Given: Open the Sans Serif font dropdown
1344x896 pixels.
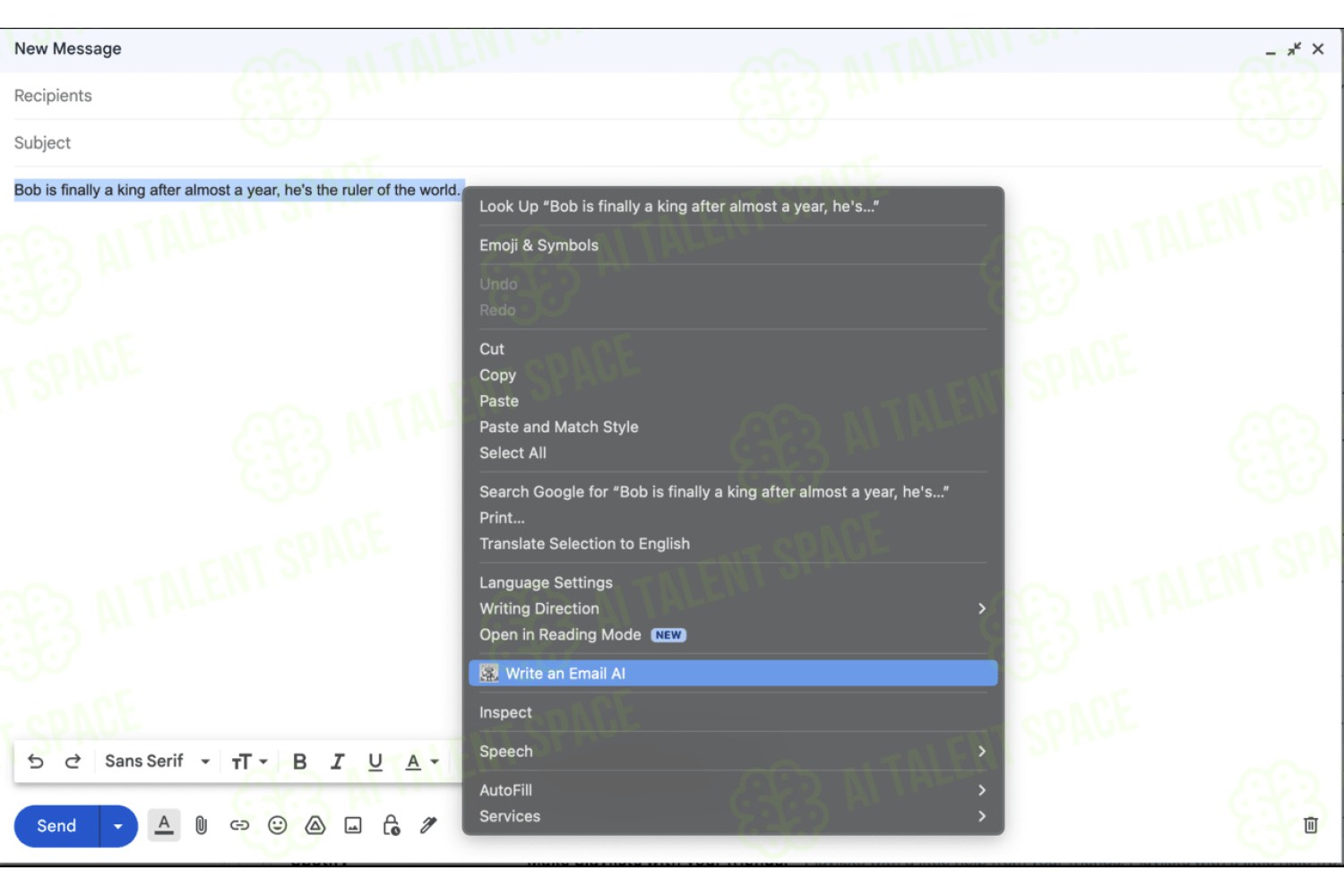Looking at the screenshot, I should click(157, 762).
